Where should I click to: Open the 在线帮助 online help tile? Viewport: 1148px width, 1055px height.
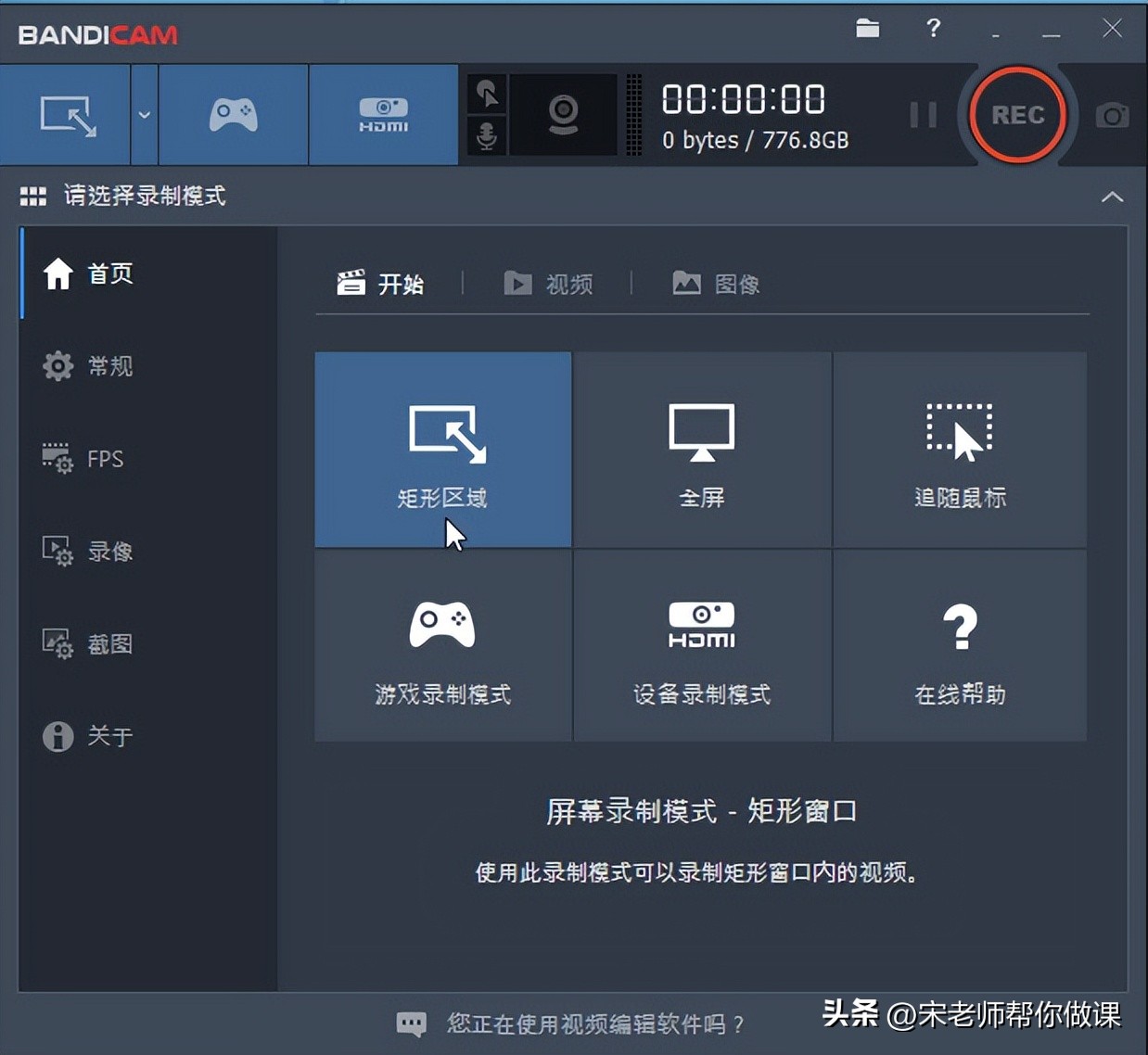click(960, 645)
